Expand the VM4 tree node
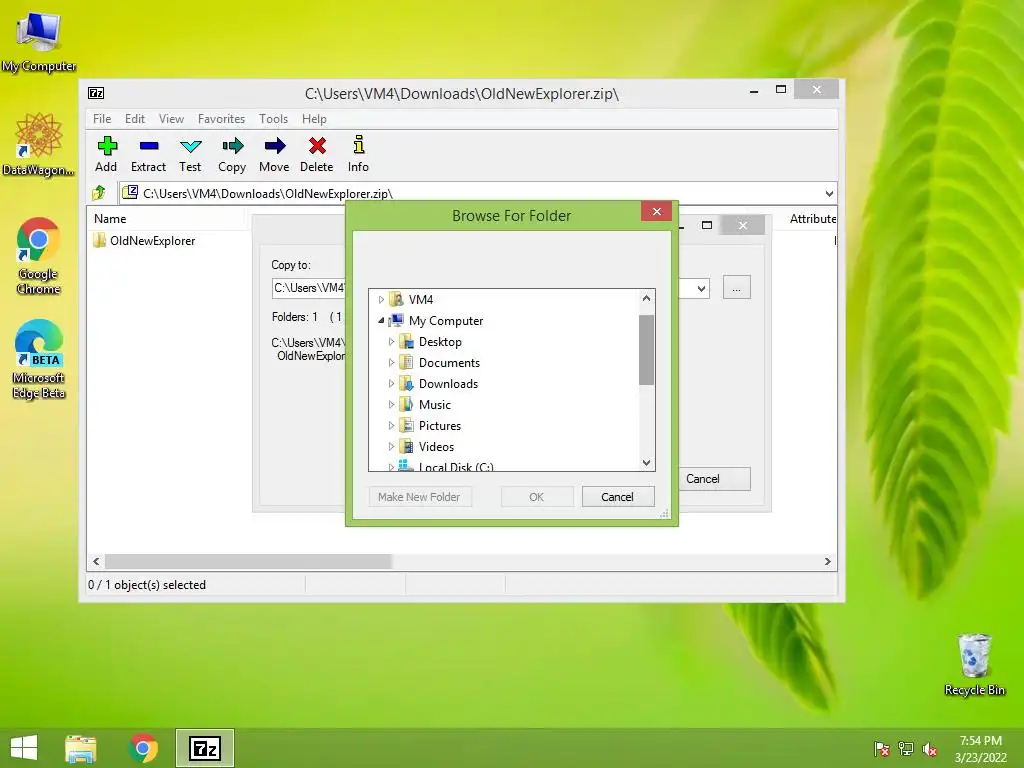The image size is (1024, 768). [381, 300]
